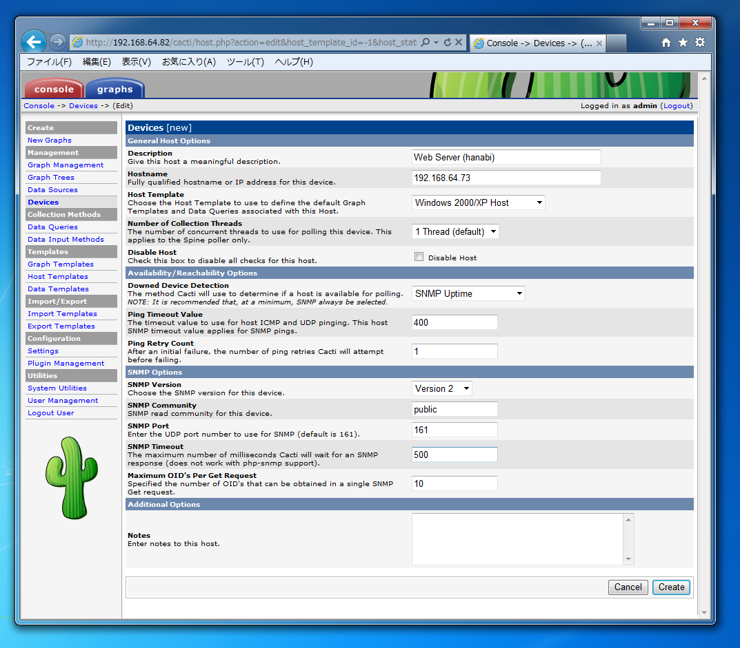The image size is (740, 648).
Task: Open the Number of Collection Threads dropdown
Action: pyautogui.click(x=455, y=232)
